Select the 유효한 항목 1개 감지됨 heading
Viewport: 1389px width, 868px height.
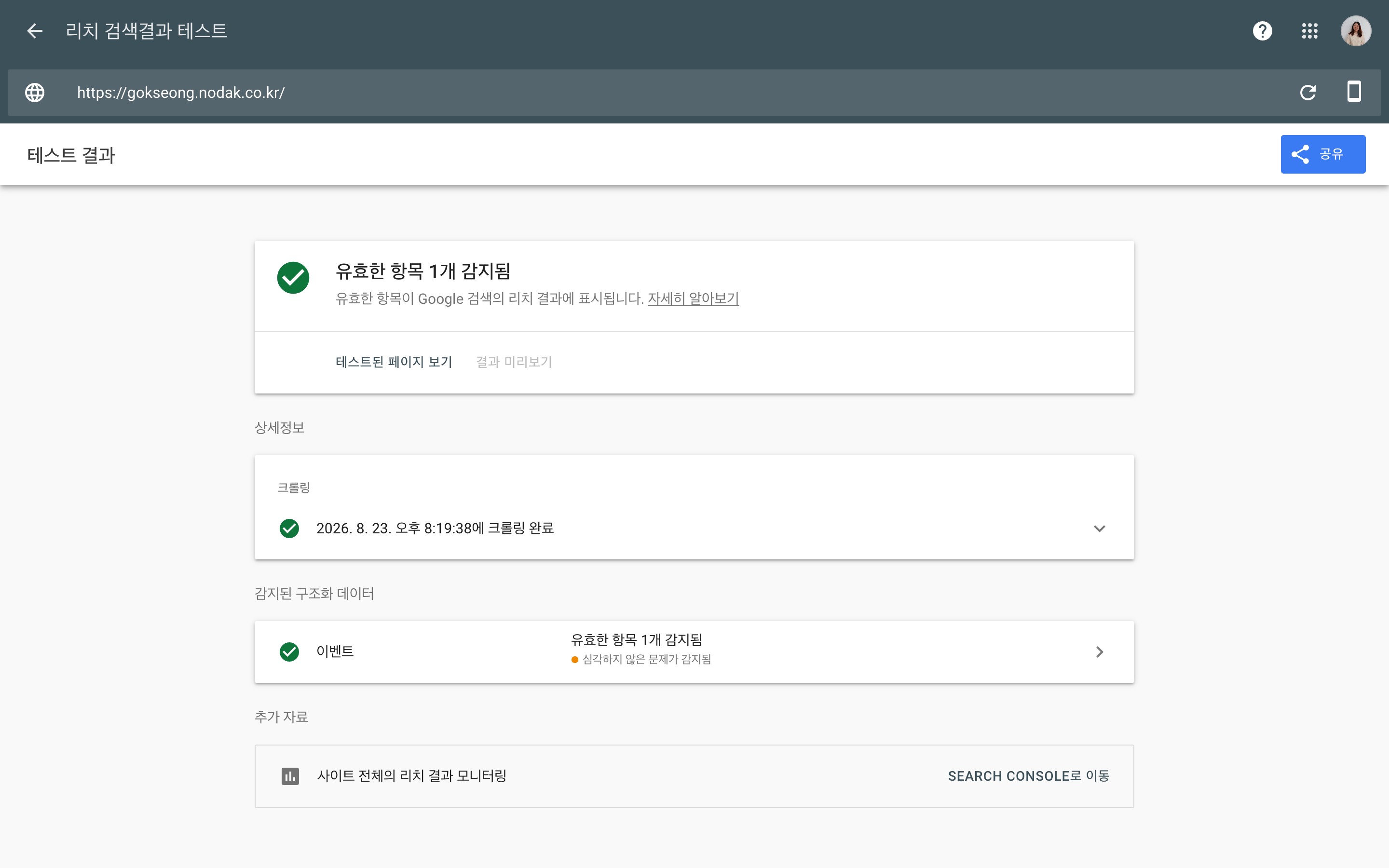tap(423, 271)
